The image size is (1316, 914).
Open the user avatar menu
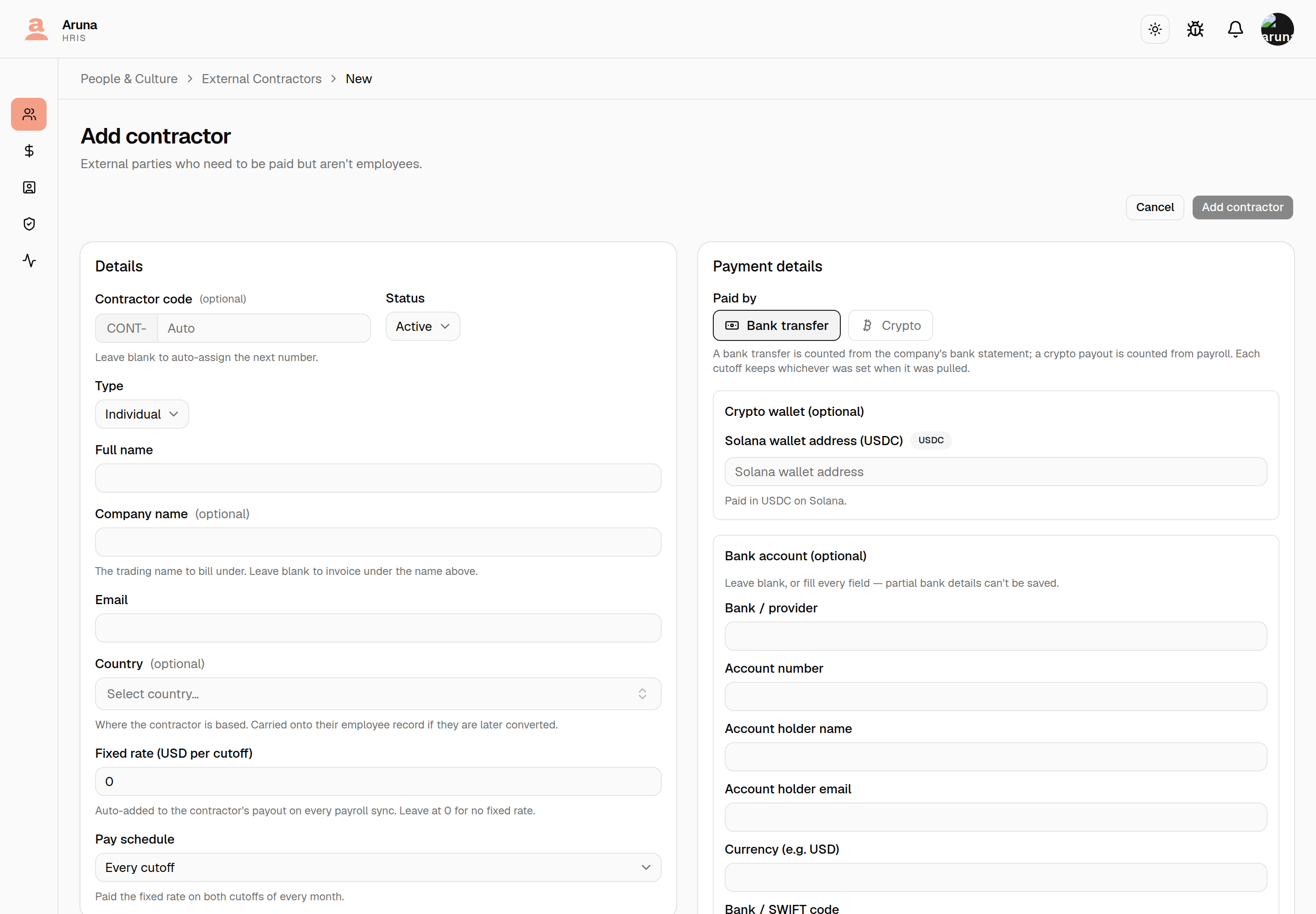click(x=1277, y=29)
